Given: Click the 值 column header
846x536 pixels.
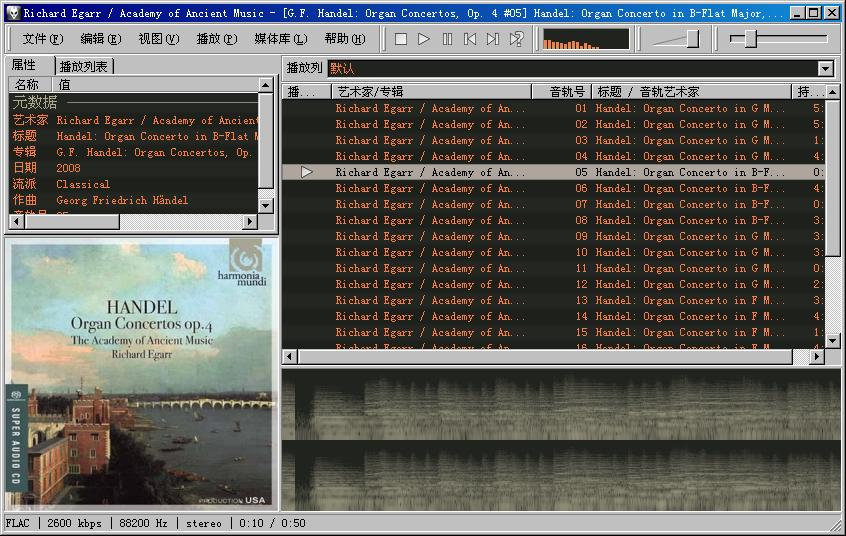Looking at the screenshot, I should pyautogui.click(x=155, y=84).
